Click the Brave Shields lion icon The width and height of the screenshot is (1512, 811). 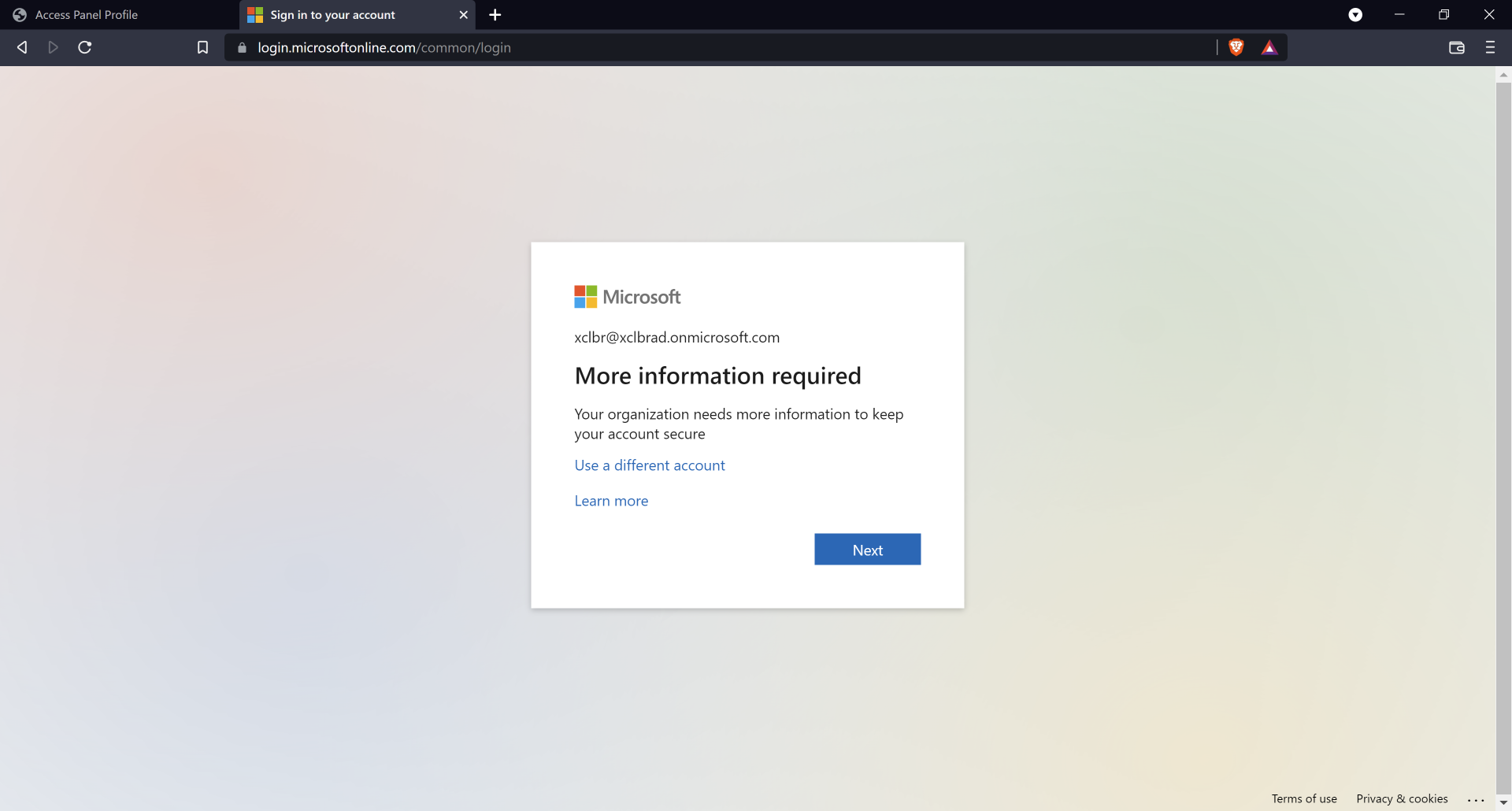(1236, 47)
